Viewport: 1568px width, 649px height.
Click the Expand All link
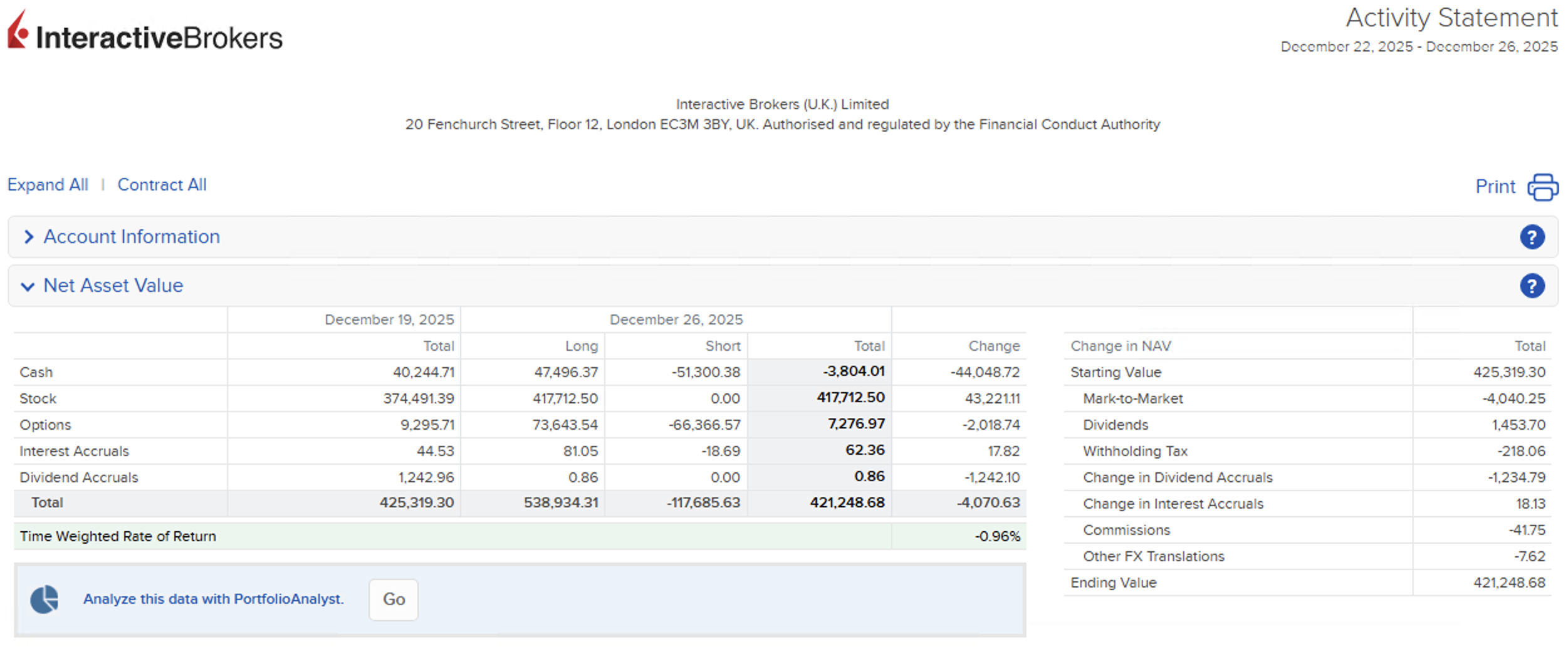(48, 185)
